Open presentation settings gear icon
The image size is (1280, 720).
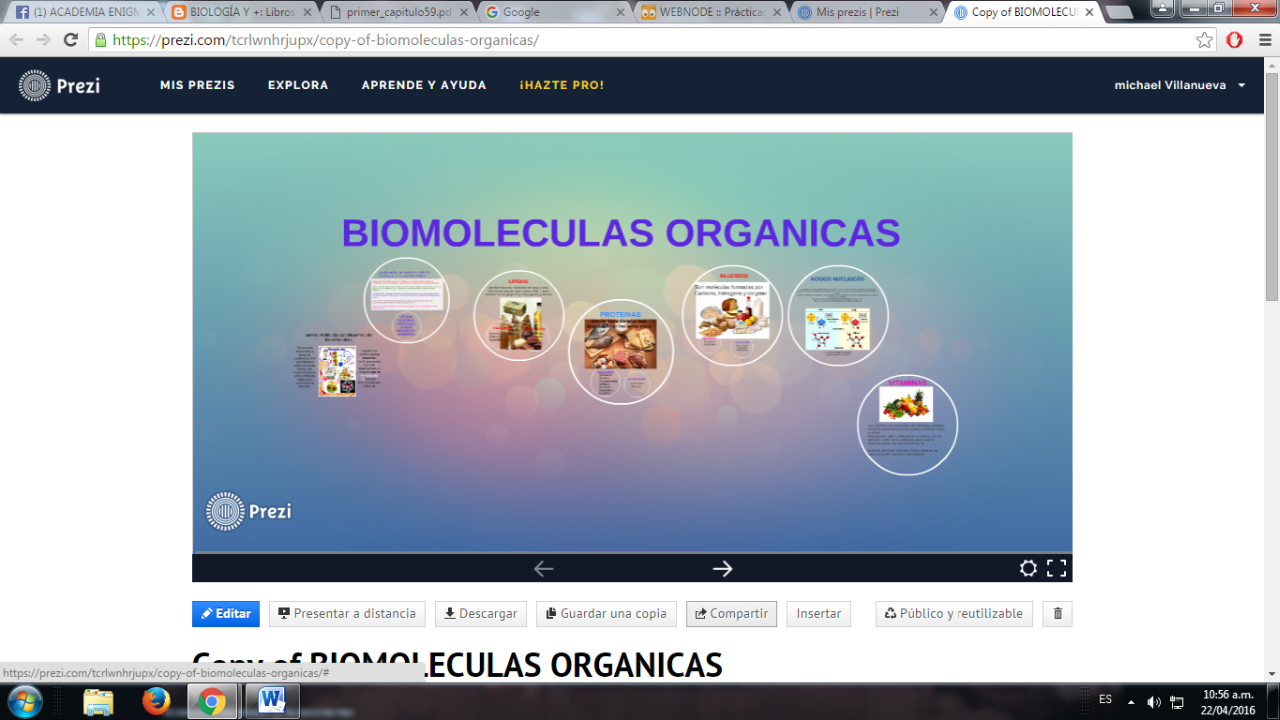point(1028,568)
